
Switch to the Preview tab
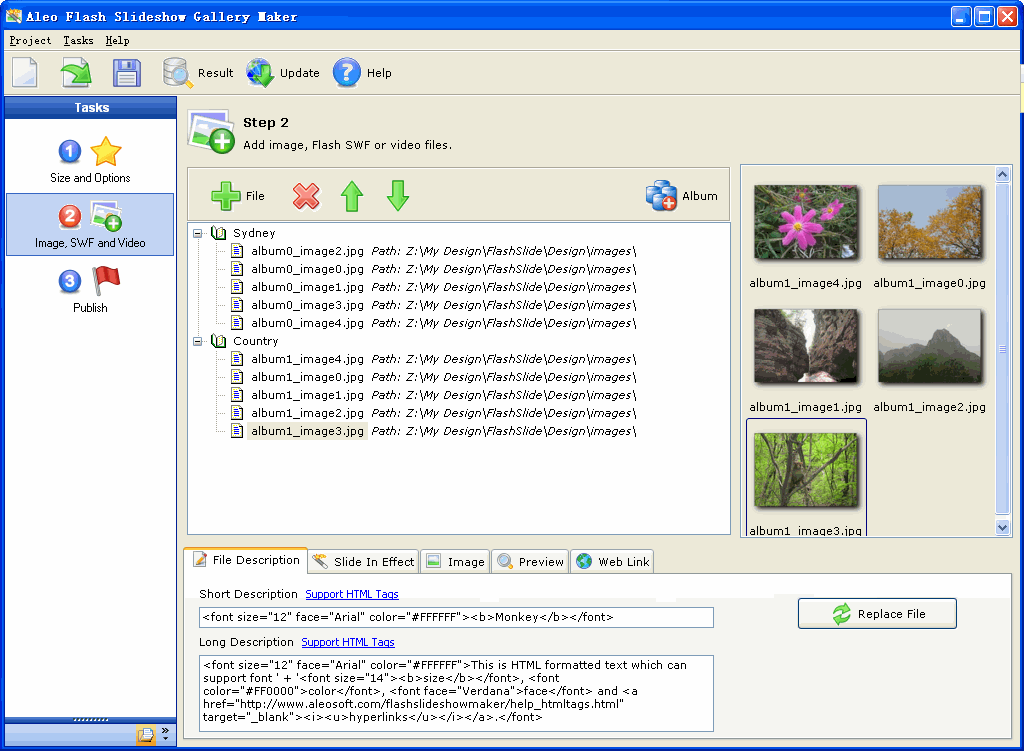(x=530, y=562)
